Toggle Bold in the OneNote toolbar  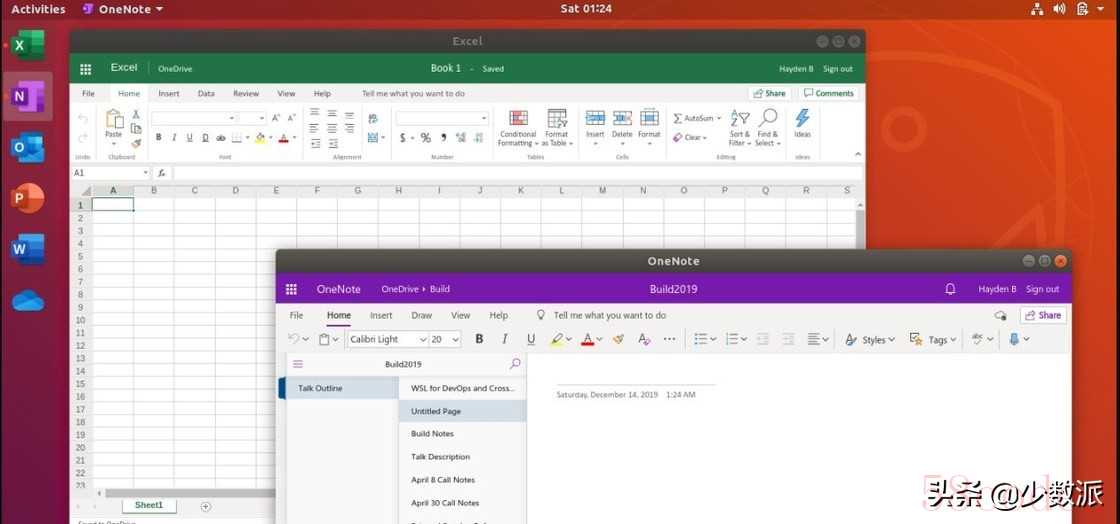coord(479,339)
